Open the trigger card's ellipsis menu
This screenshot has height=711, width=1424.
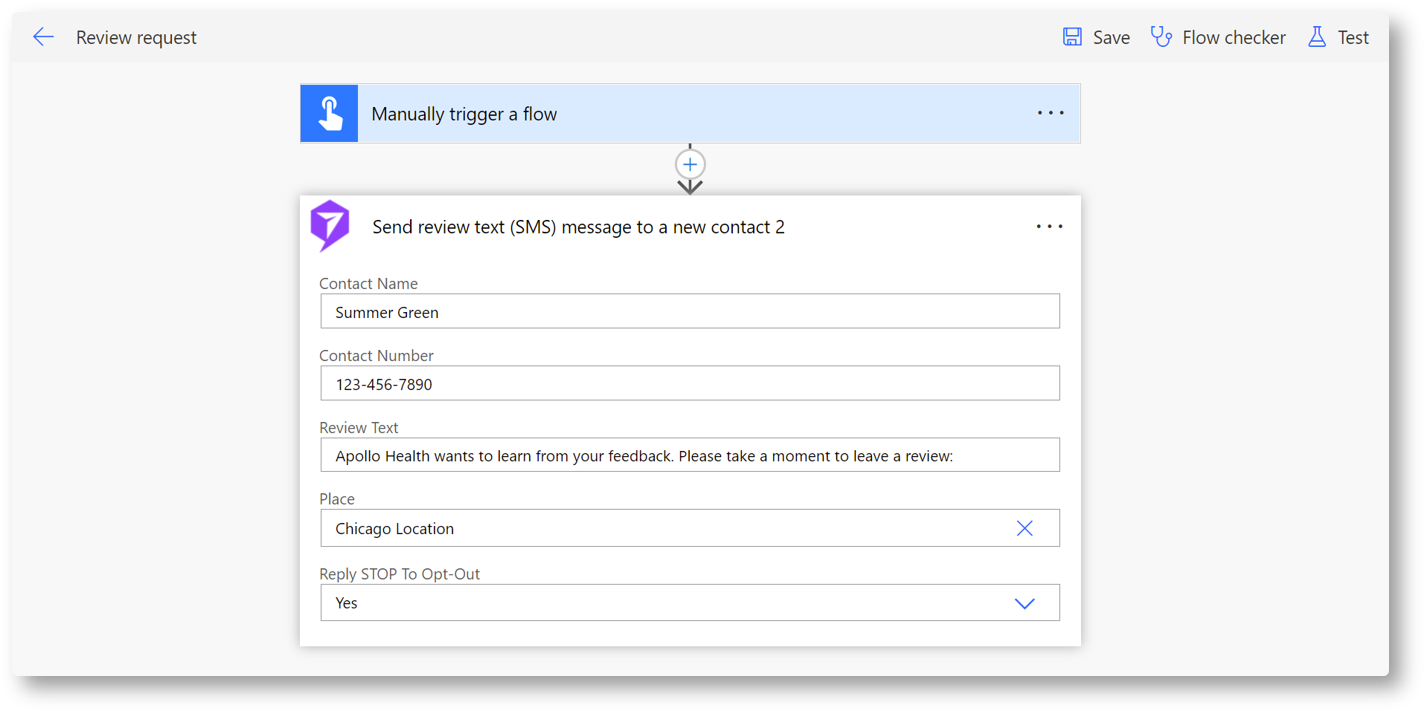pos(1050,113)
